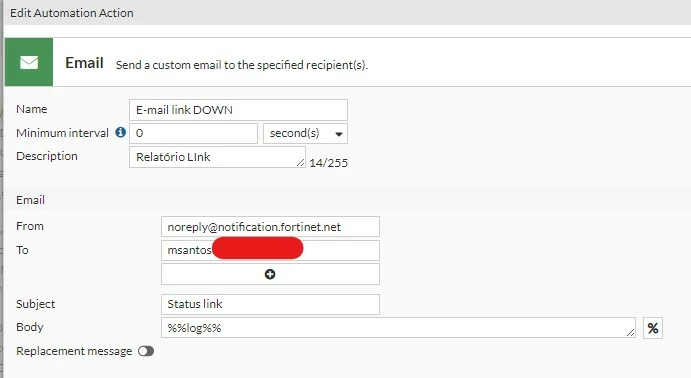Toggle the Replacement message switch

[146, 351]
